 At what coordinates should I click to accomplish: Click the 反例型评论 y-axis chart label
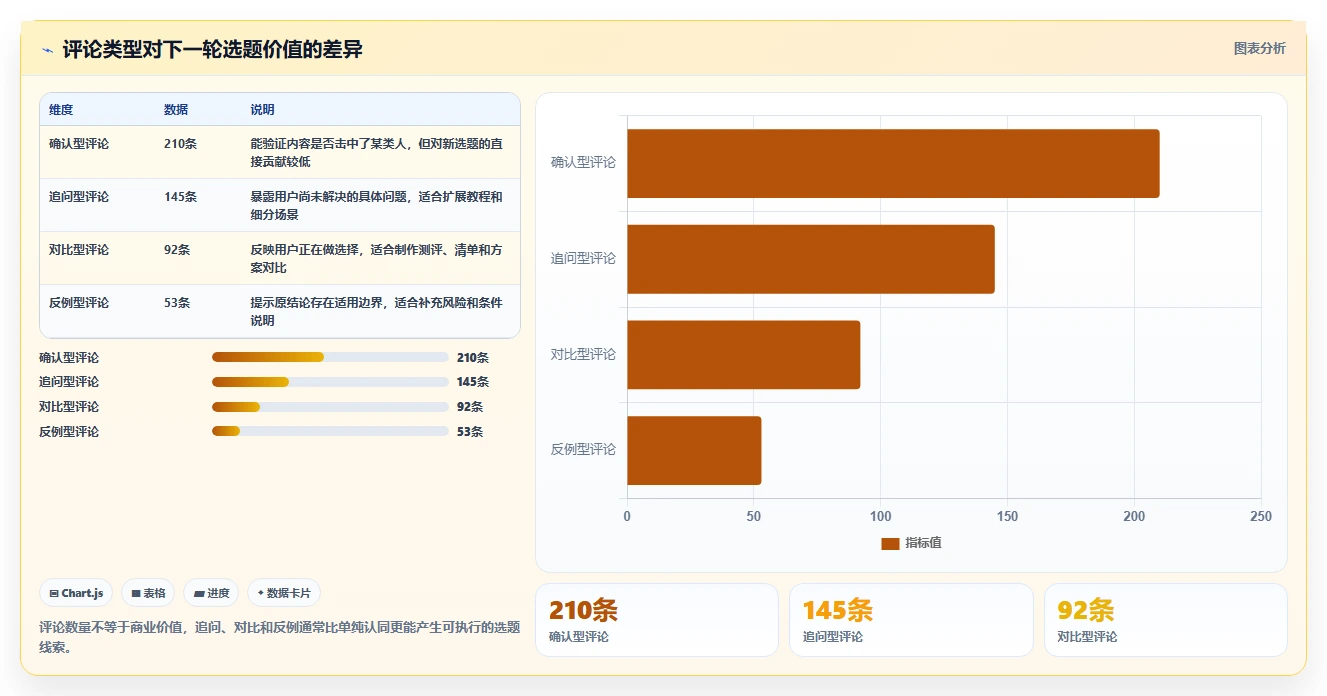[x=583, y=449]
